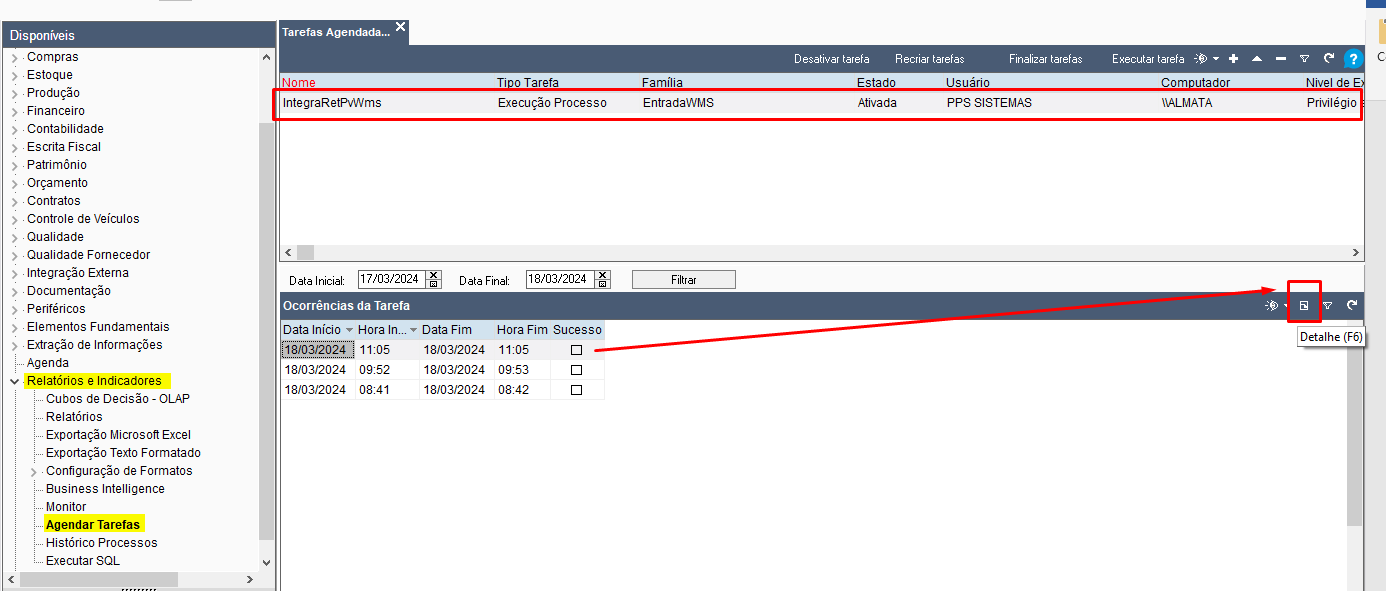Viewport: 1386px width, 591px height.
Task: Open the Detalhe (F6) icon in Ocorrências toolbar
Action: pos(1304,305)
